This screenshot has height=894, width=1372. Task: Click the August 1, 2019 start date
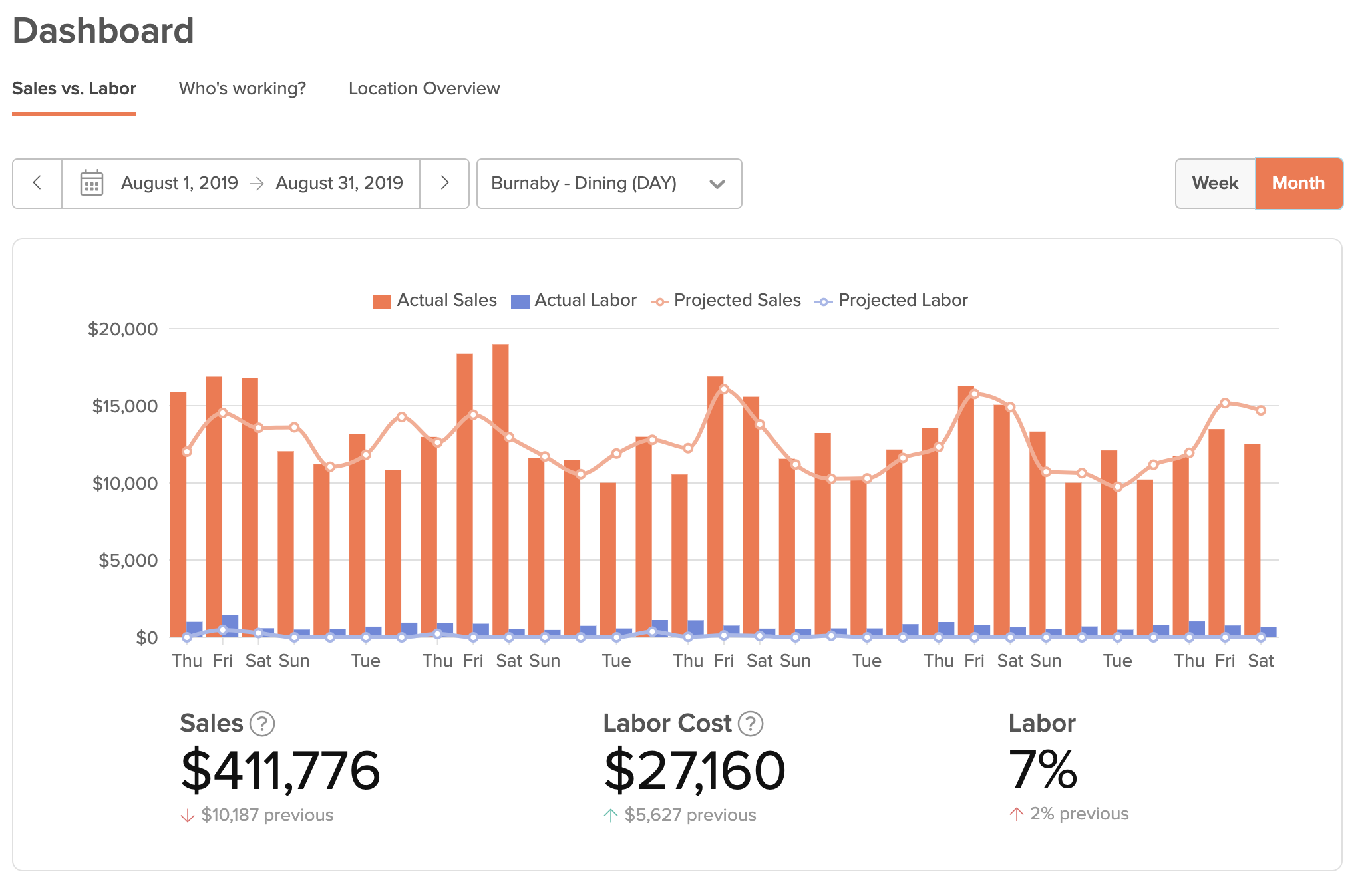click(x=180, y=183)
